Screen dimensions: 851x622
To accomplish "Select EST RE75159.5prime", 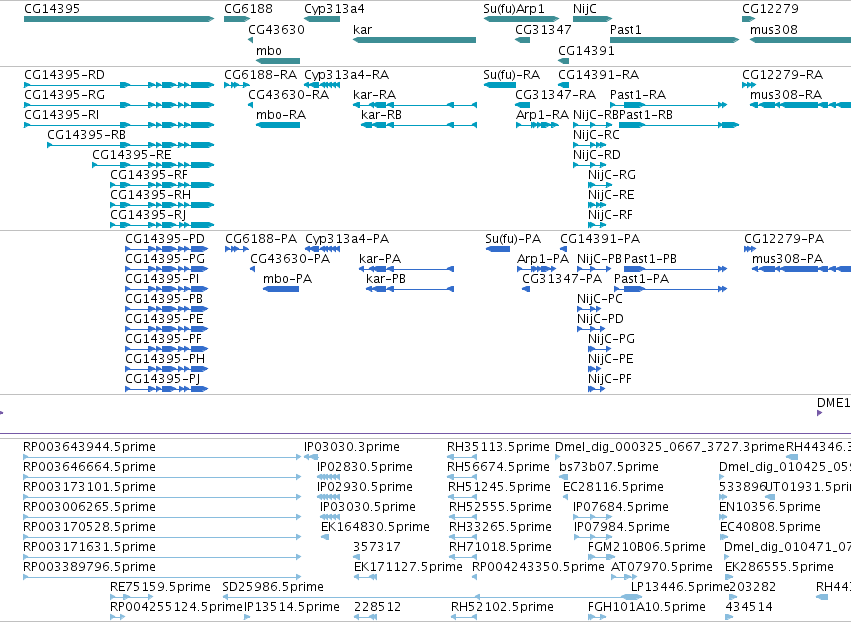I will pos(160,587).
